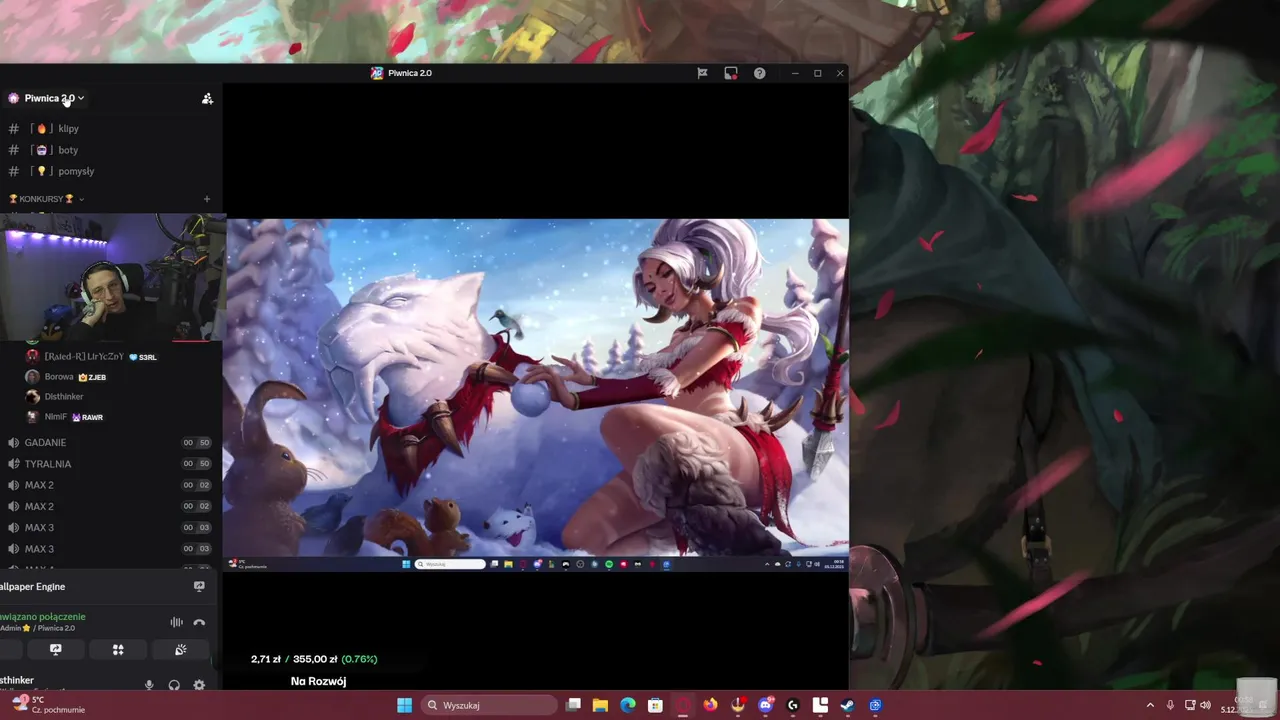Open the Discord taskbar icon with 9+ badge
Image resolution: width=1280 pixels, height=720 pixels.
pyautogui.click(x=766, y=705)
